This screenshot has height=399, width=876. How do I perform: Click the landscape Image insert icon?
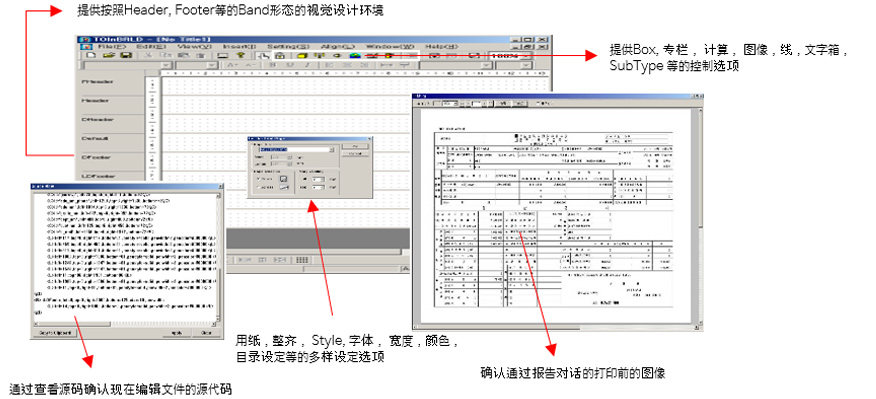[x=355, y=55]
